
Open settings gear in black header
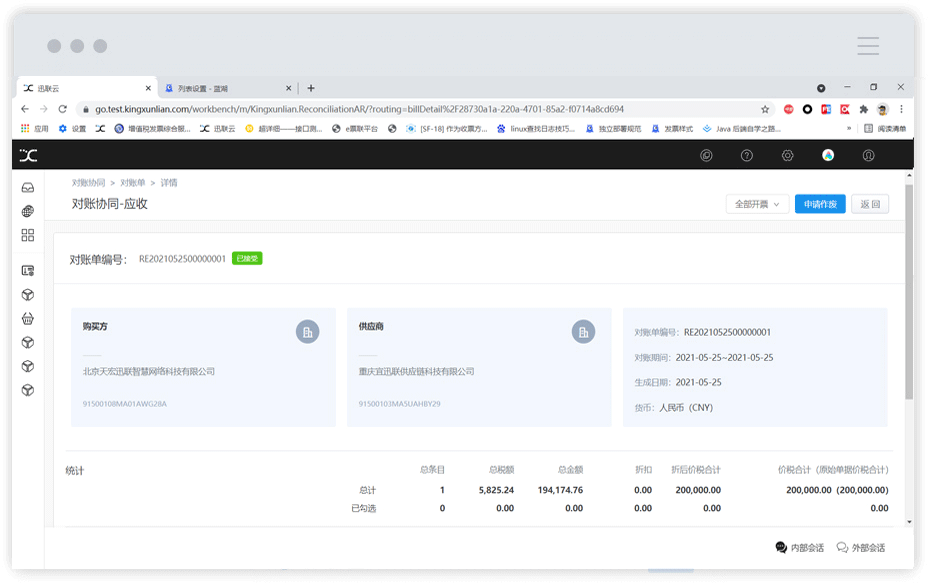pyautogui.click(x=787, y=155)
